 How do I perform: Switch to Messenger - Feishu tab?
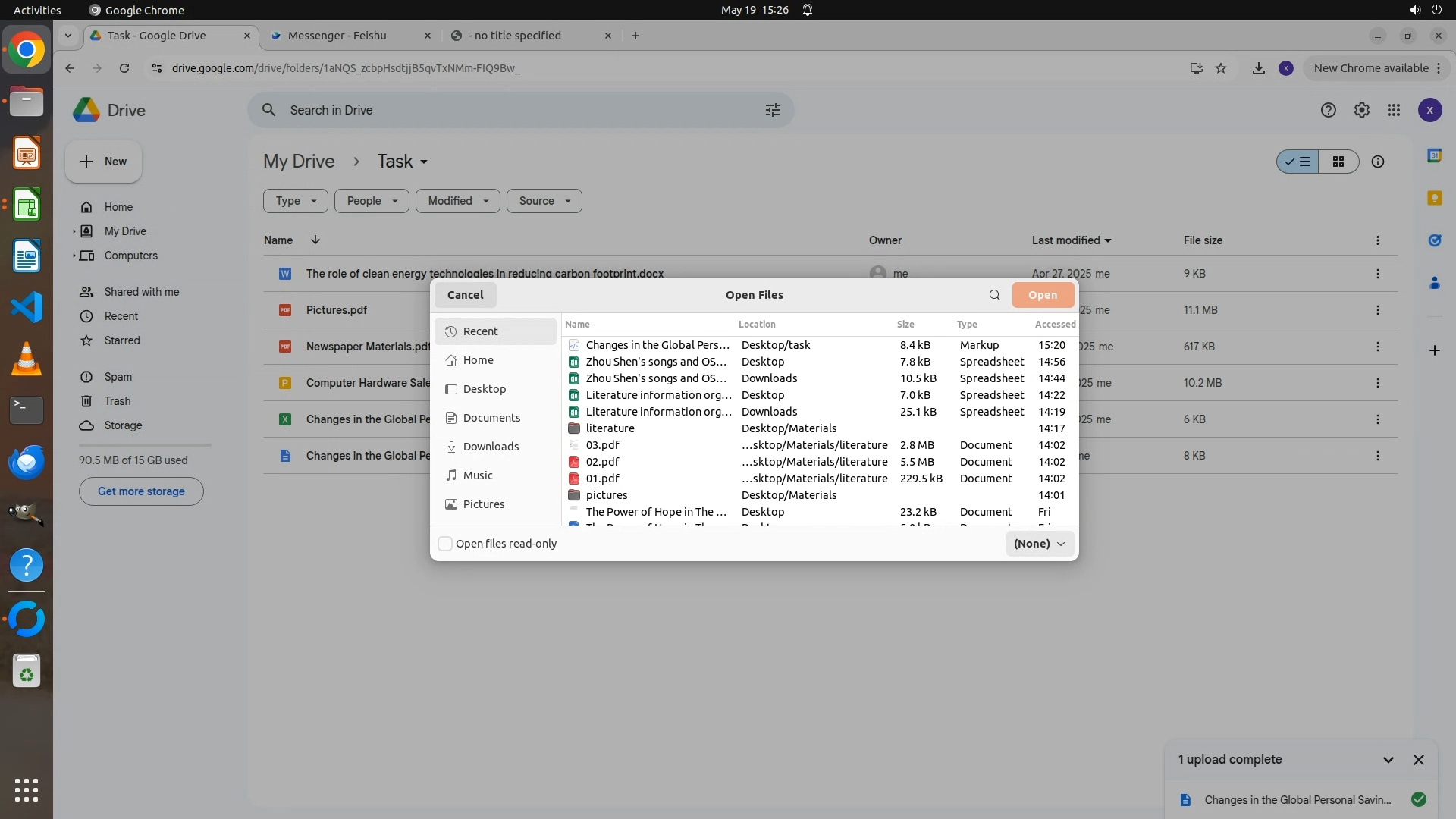pyautogui.click(x=337, y=36)
